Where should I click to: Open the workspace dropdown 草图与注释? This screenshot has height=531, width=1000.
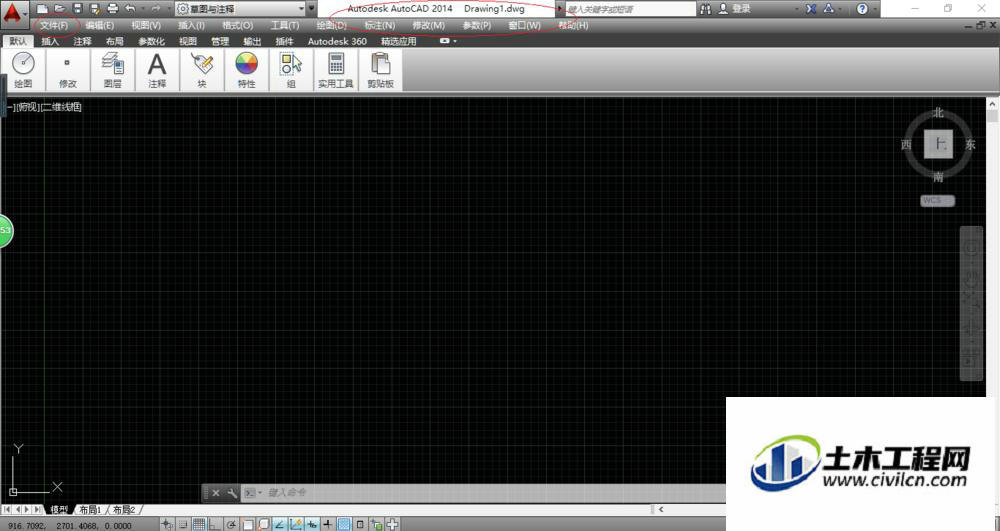[x=241, y=9]
